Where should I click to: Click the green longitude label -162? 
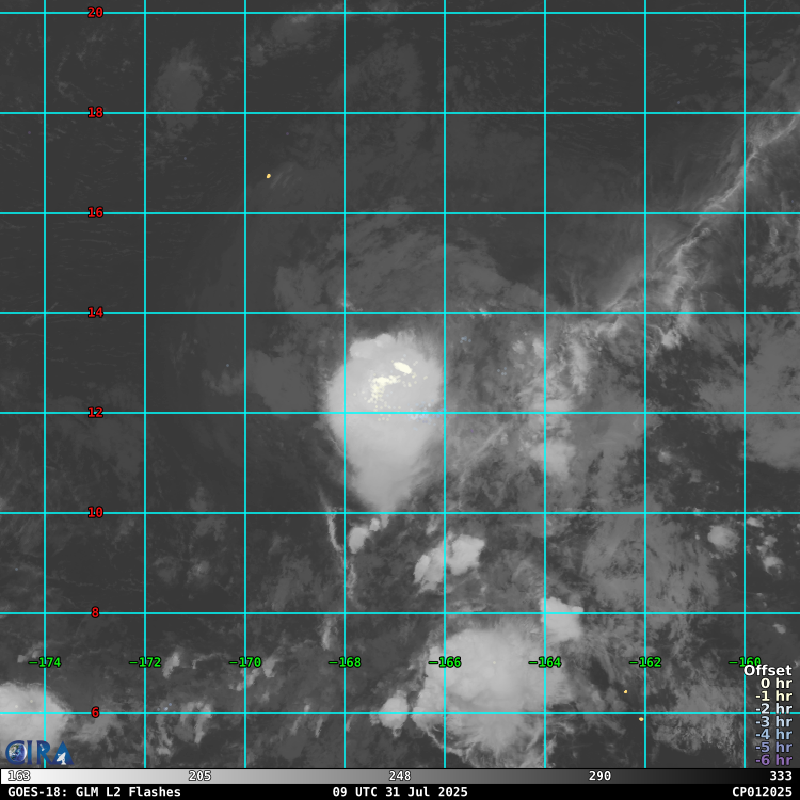pos(645,662)
